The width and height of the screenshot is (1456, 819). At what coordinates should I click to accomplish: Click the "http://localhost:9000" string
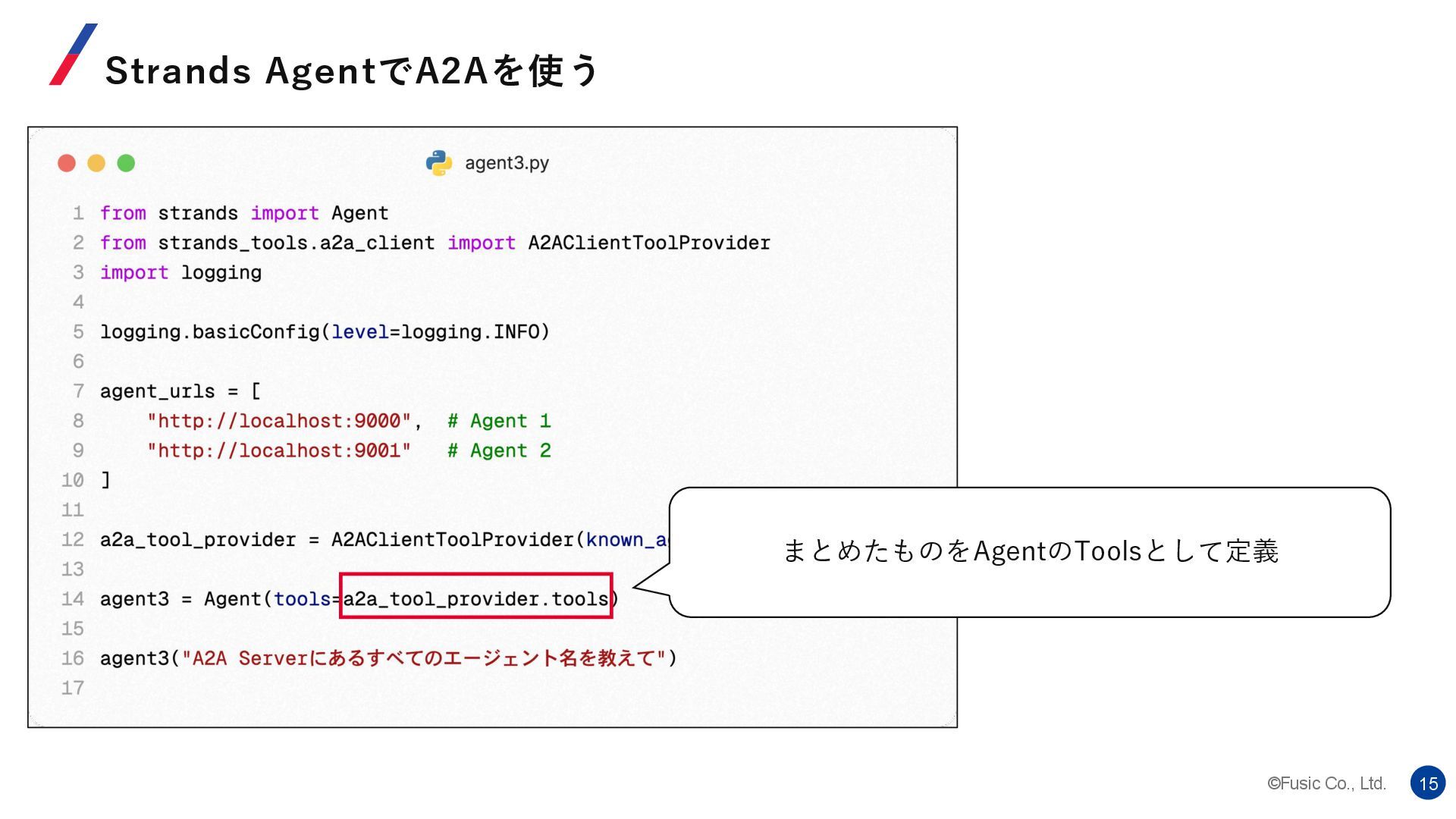point(279,421)
